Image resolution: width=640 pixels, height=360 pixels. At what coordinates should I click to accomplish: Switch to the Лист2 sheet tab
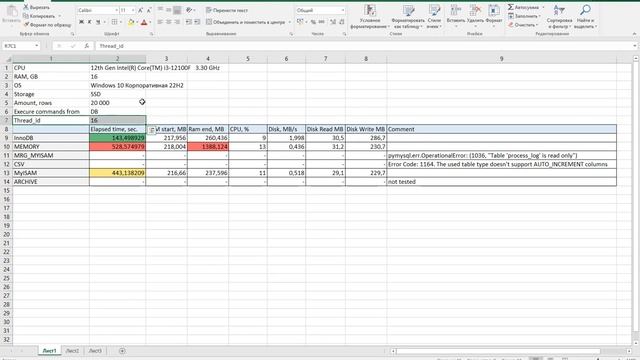tap(72, 351)
